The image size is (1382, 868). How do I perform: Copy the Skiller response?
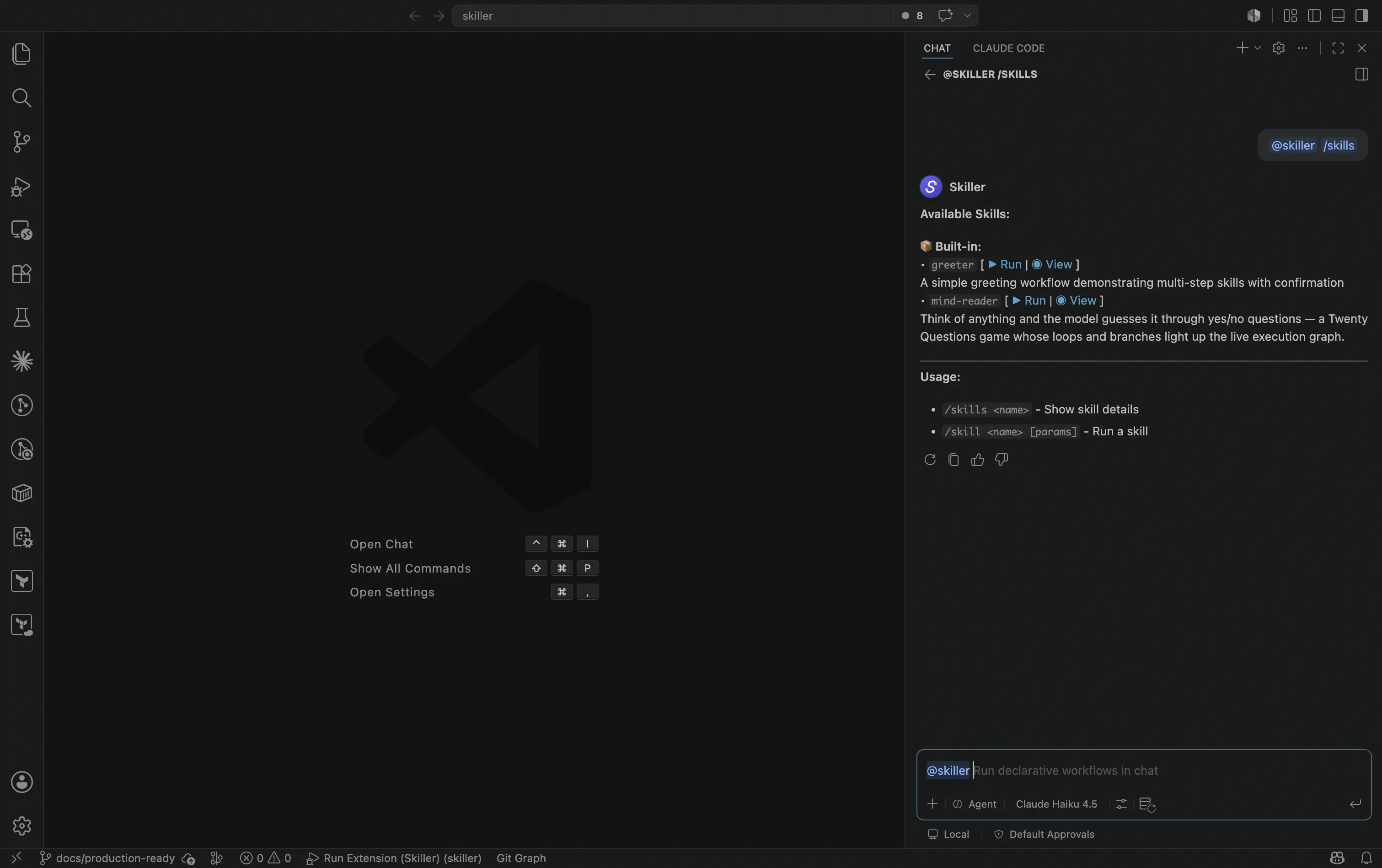tap(953, 460)
